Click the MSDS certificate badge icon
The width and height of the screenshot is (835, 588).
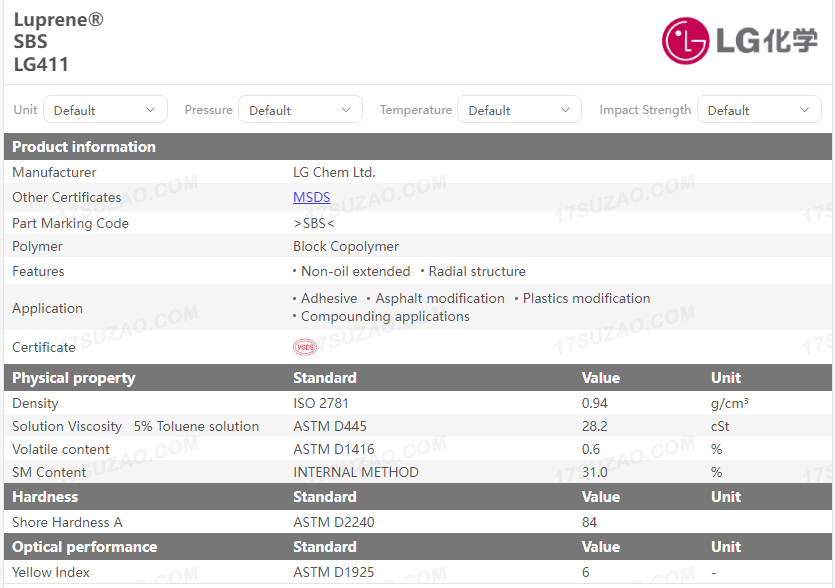305,347
